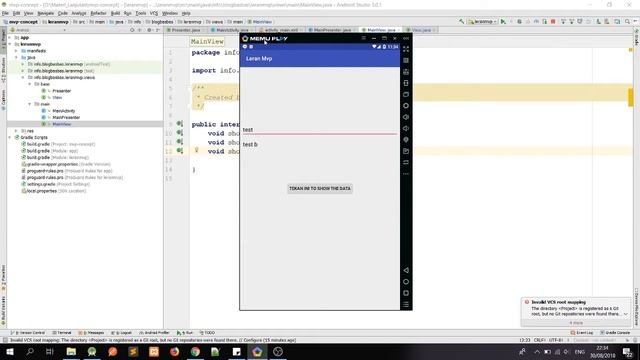Click MEmu location pin icon
This screenshot has width=640, height=360.
(406, 140)
